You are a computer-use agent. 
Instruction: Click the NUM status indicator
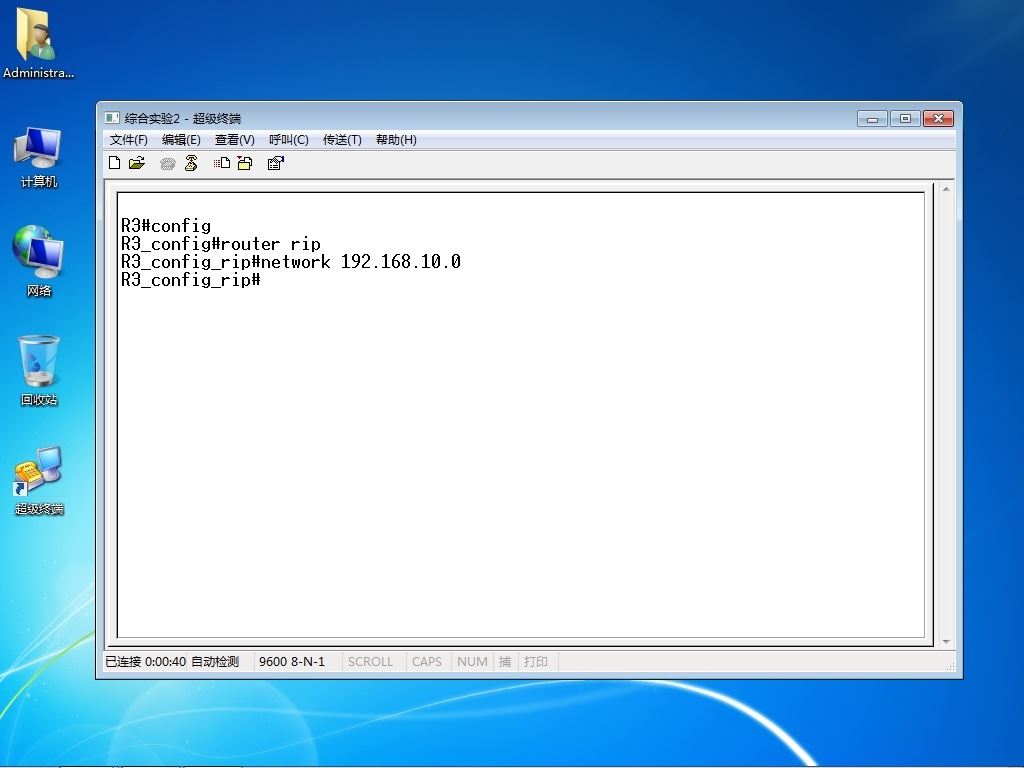[x=472, y=662]
